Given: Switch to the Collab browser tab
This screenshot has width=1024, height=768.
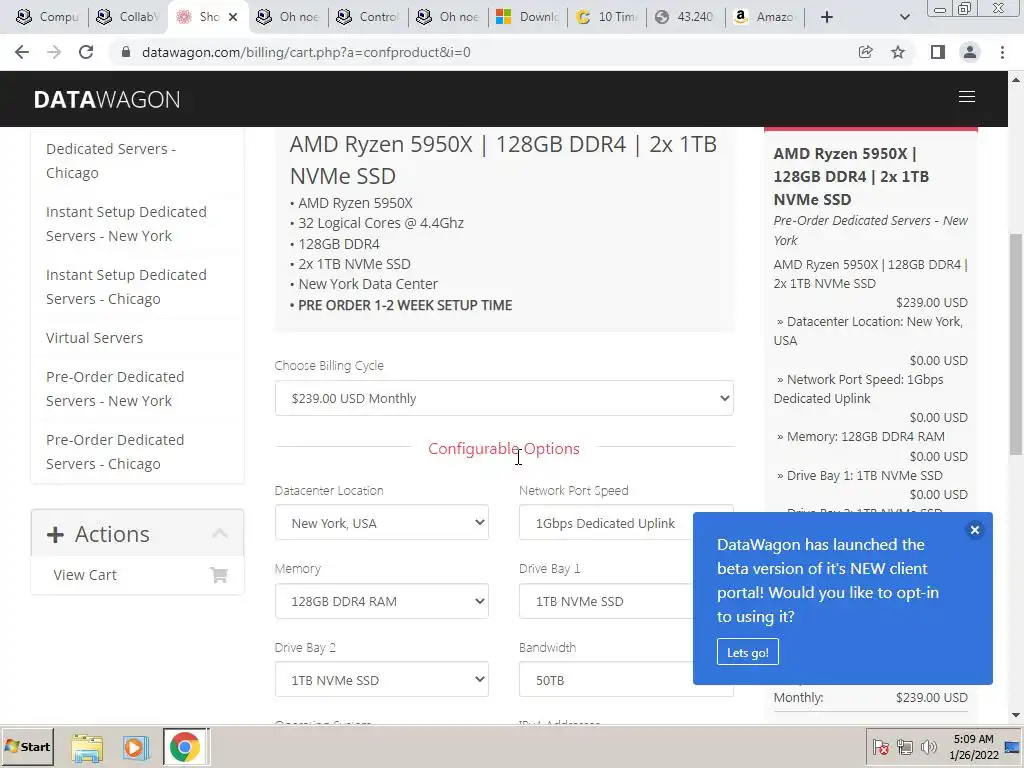Looking at the screenshot, I should point(128,17).
